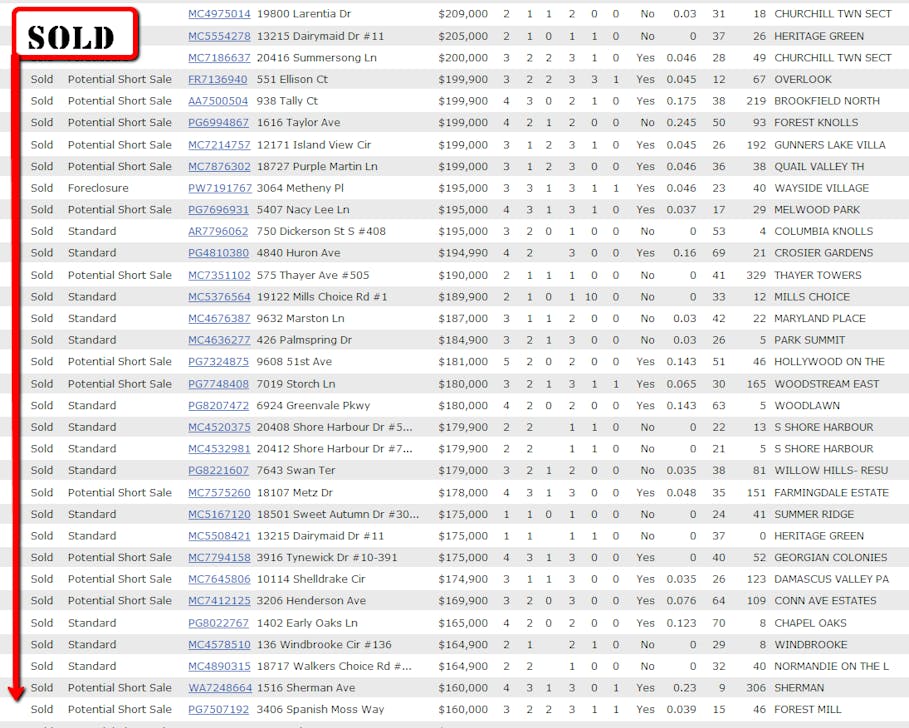Select MLS number AA7500504

[x=218, y=101]
